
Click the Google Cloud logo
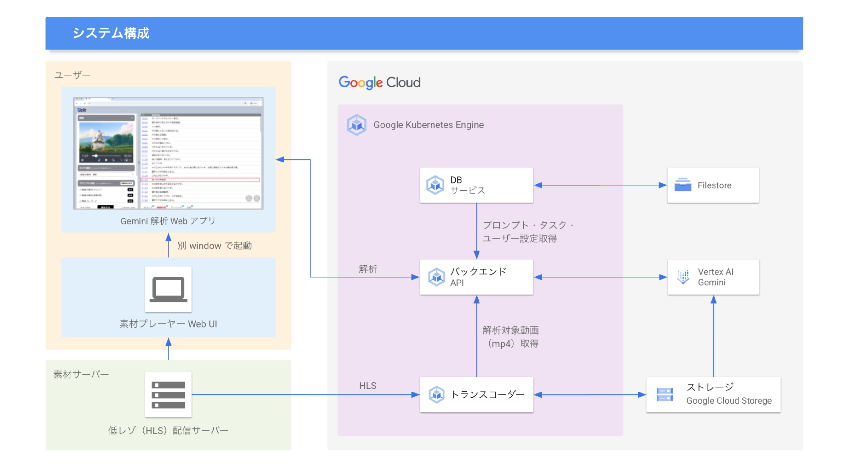(x=379, y=83)
